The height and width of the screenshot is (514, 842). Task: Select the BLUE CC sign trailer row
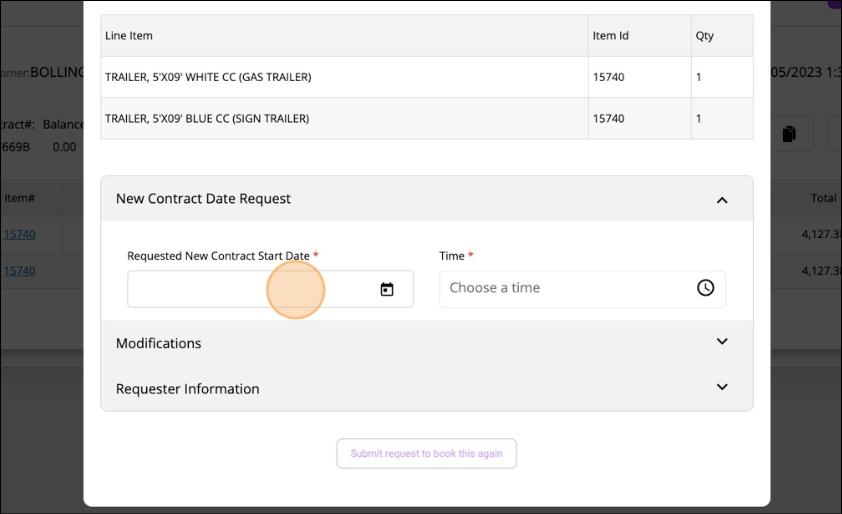point(207,118)
